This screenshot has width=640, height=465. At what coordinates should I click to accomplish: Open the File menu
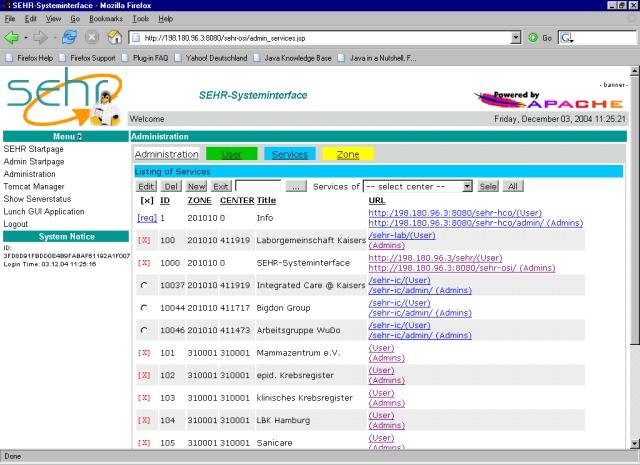click(x=10, y=19)
